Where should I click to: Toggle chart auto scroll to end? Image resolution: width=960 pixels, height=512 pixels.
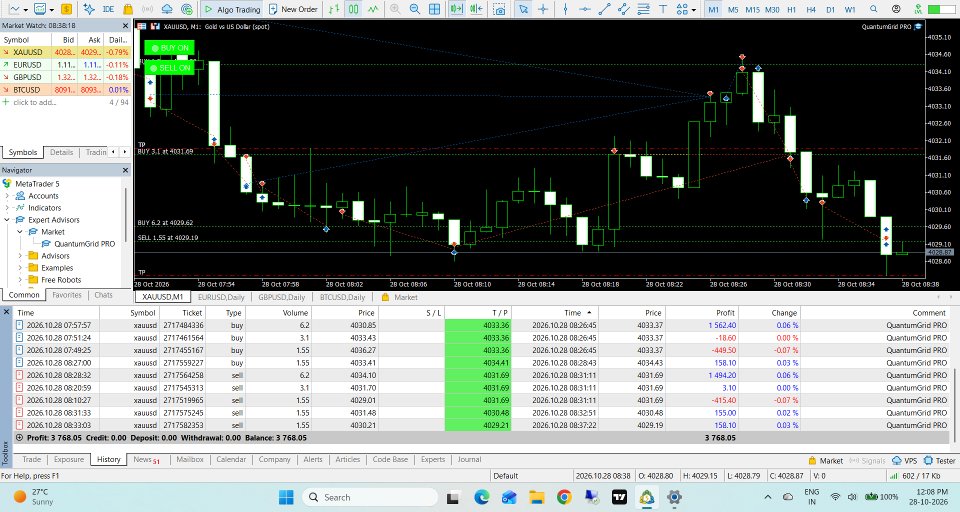[456, 9]
